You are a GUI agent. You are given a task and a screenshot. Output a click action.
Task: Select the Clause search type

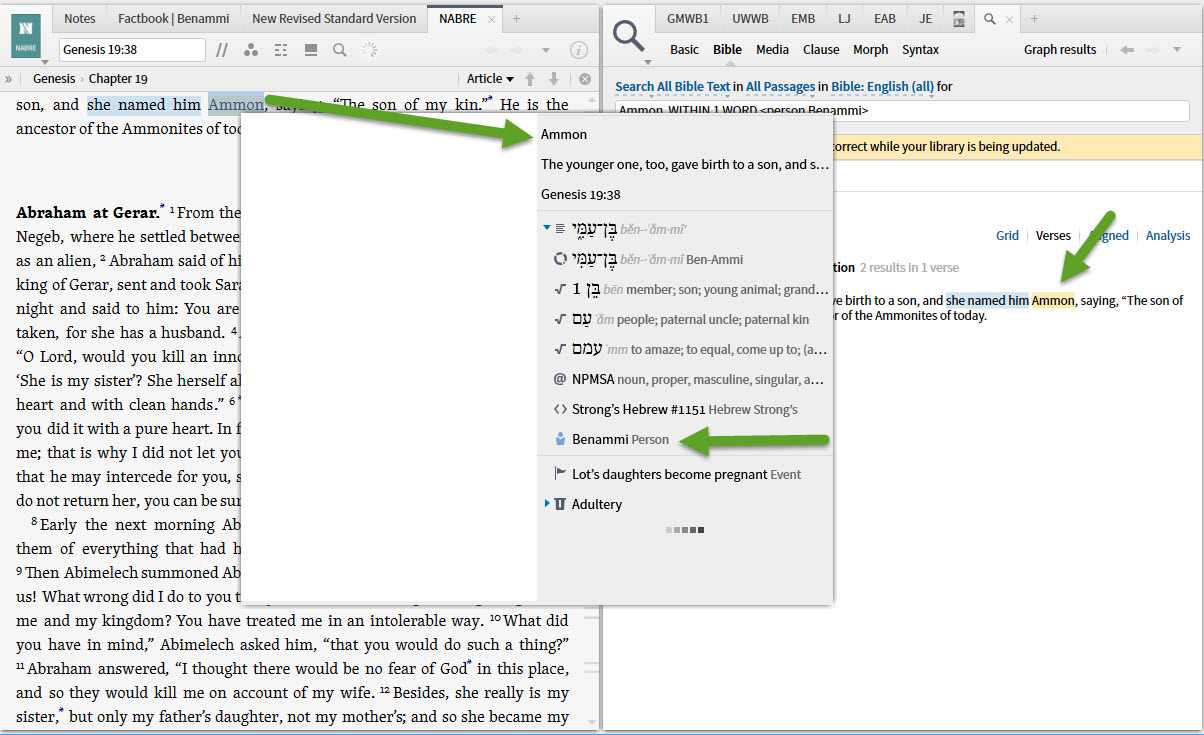pyautogui.click(x=821, y=50)
